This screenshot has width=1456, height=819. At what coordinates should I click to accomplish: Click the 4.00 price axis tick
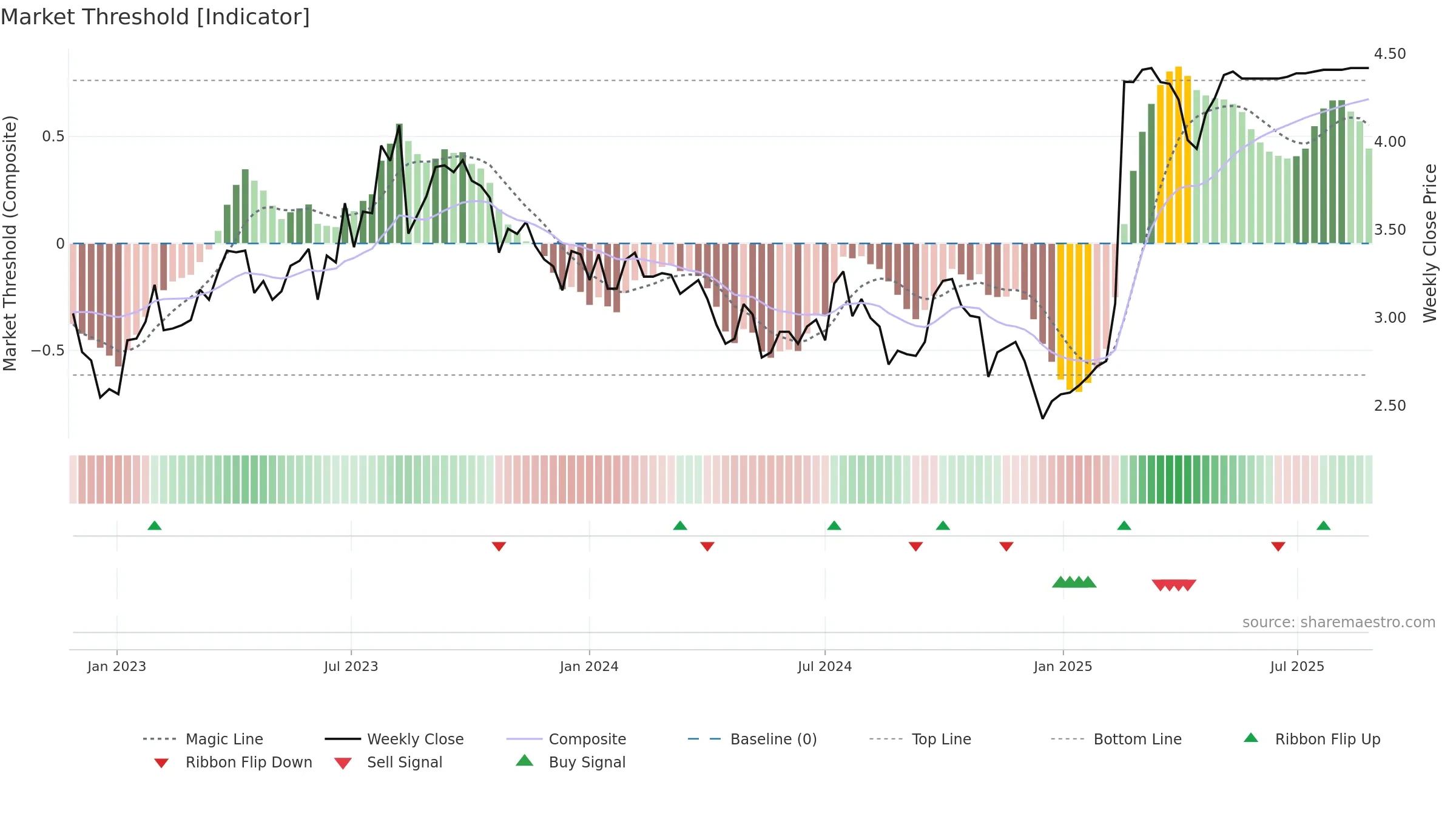point(1390,142)
